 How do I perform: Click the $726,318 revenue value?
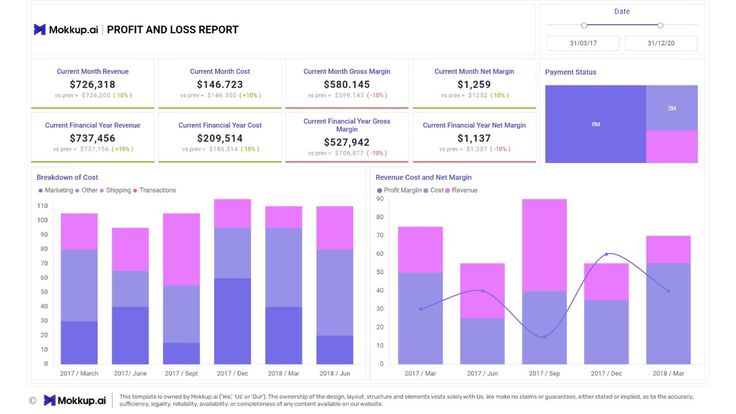point(92,84)
